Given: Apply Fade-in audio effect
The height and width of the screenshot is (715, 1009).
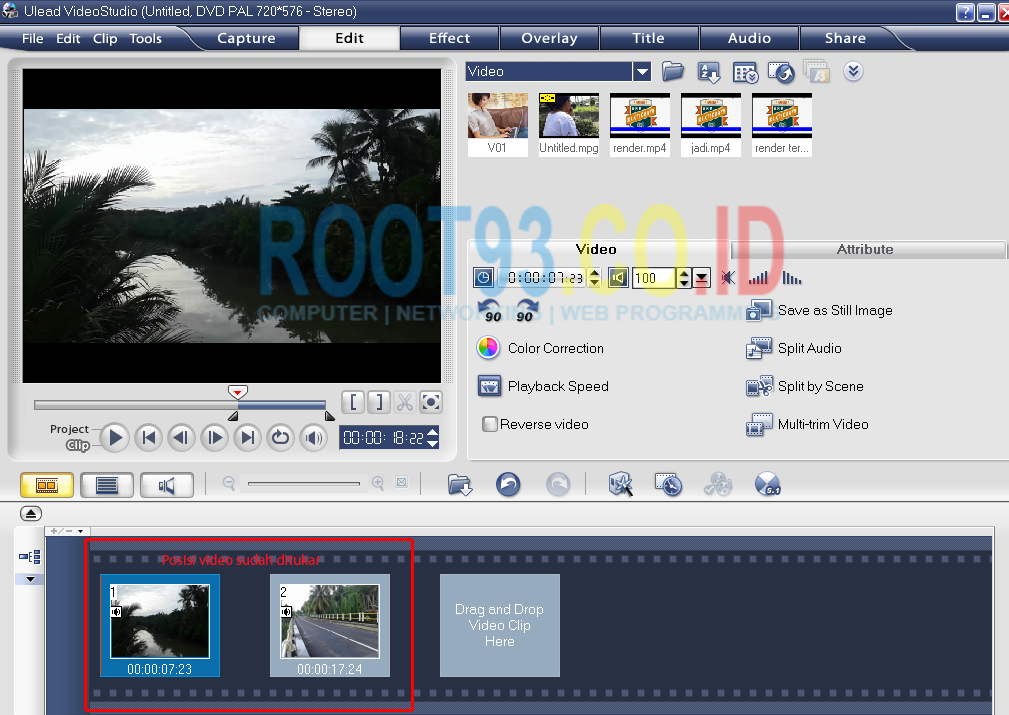Looking at the screenshot, I should point(758,278).
